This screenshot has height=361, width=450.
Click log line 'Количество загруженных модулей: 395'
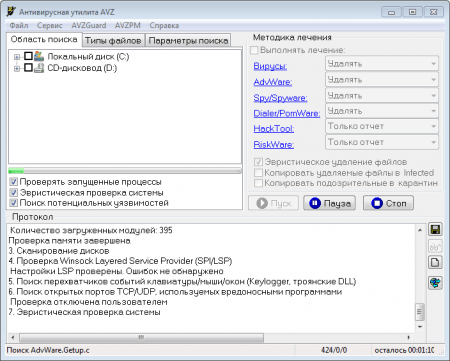tap(91, 230)
